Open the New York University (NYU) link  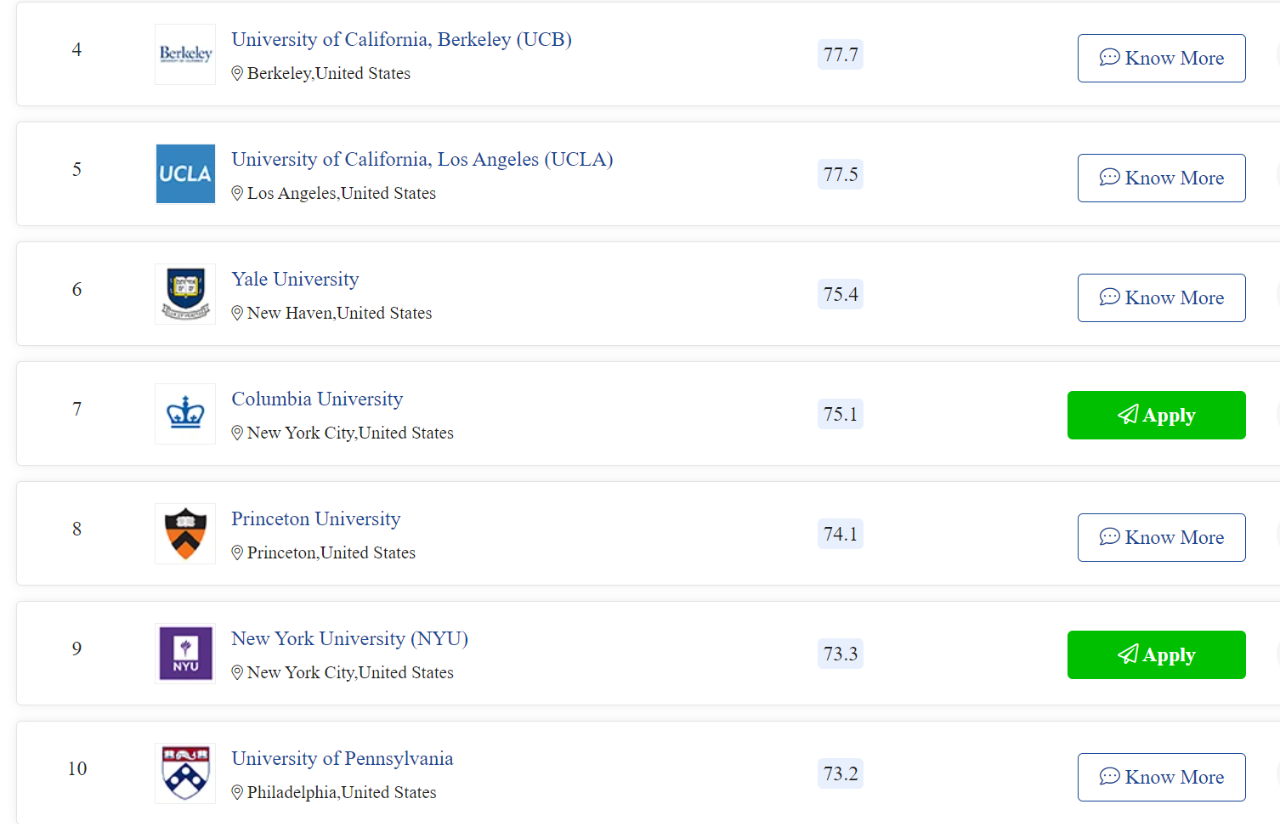[x=350, y=638]
